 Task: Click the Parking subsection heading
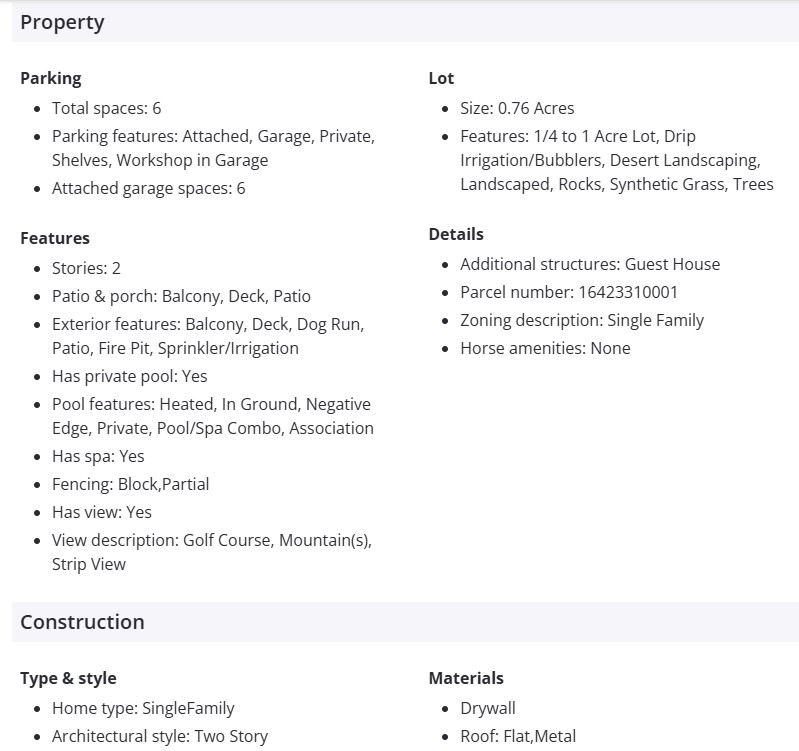[51, 78]
